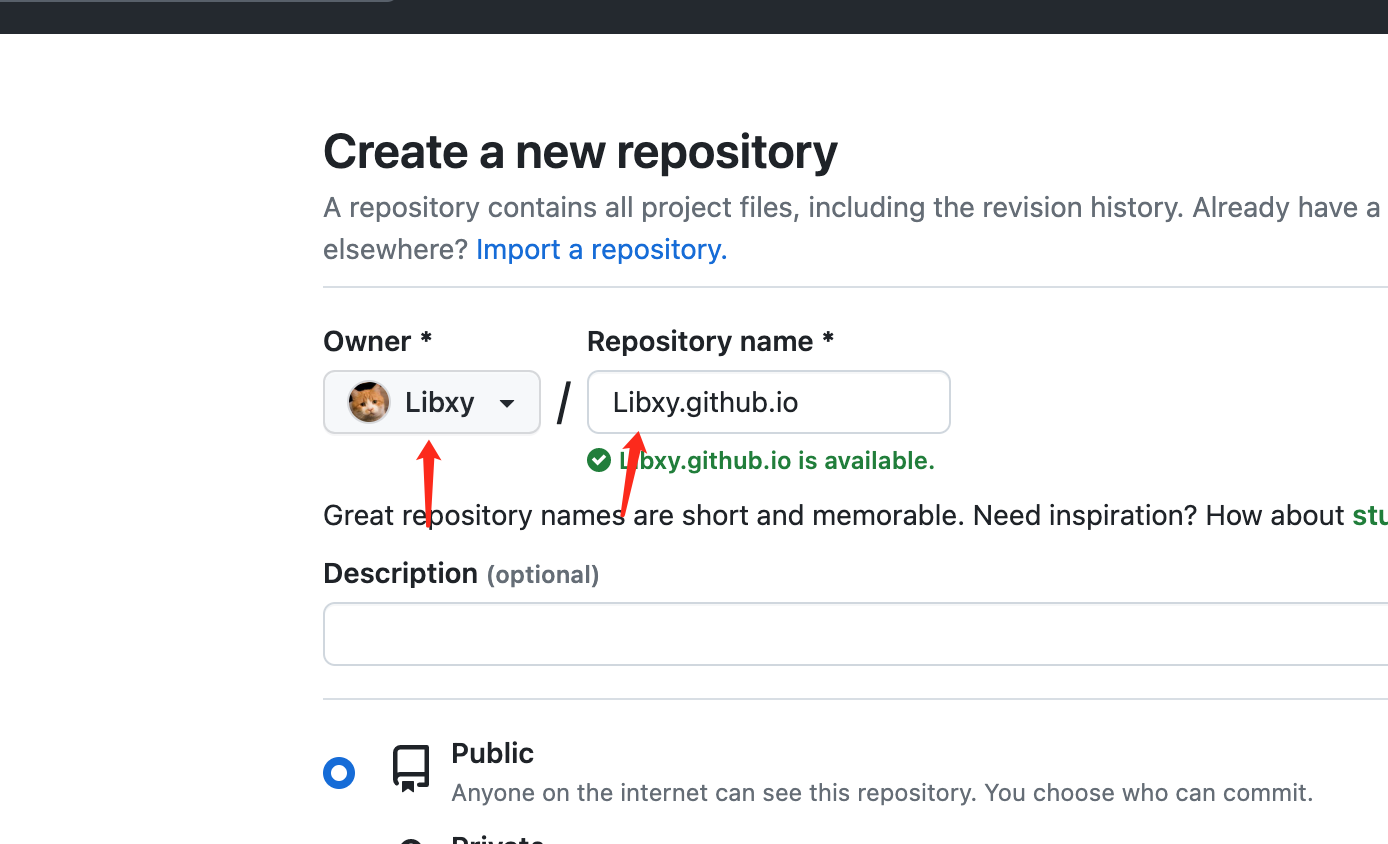Image resolution: width=1388 pixels, height=844 pixels.
Task: Expand the Owner dropdown caret arrow
Action: [x=507, y=404]
